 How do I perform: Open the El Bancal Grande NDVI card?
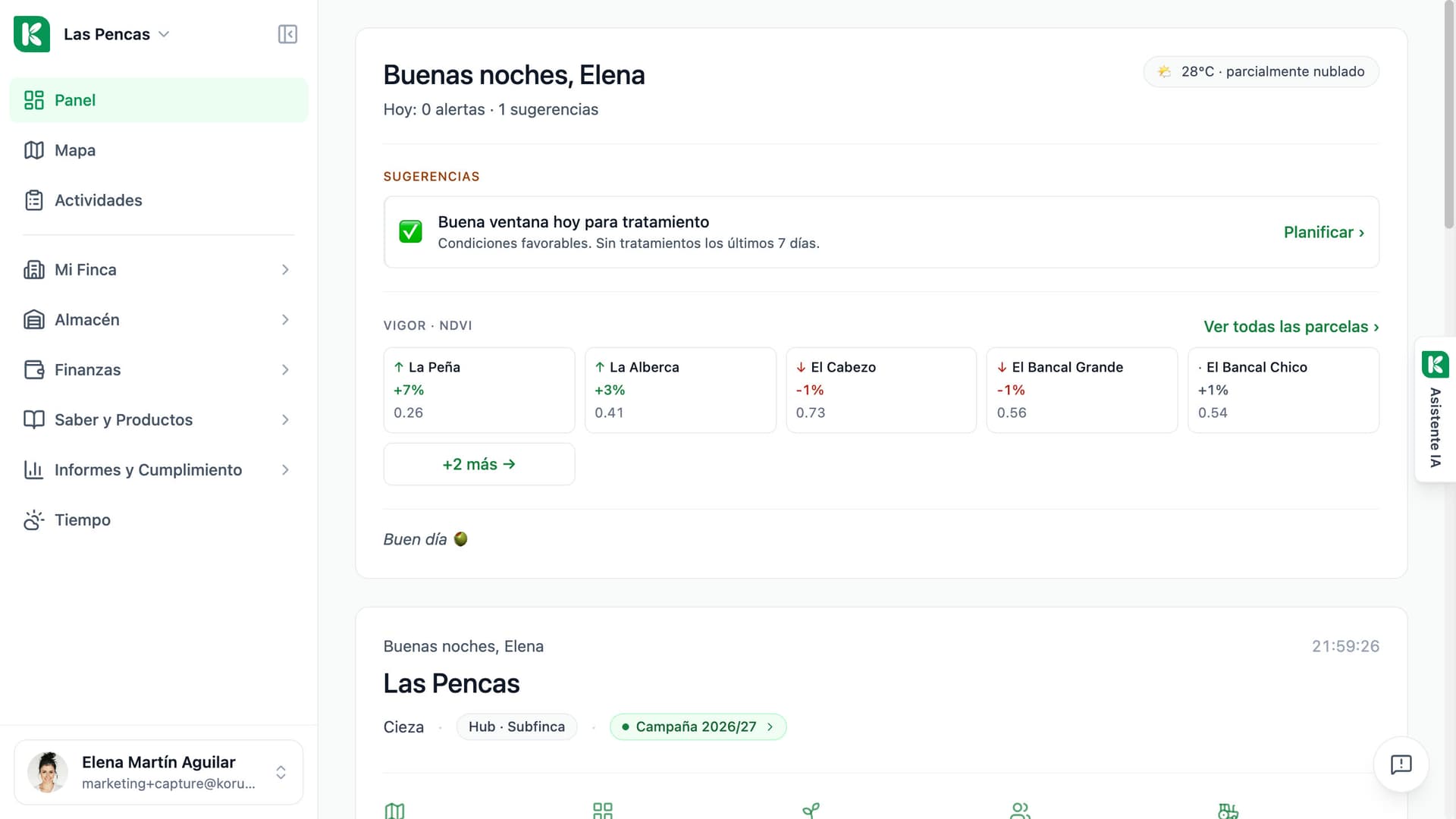1082,390
